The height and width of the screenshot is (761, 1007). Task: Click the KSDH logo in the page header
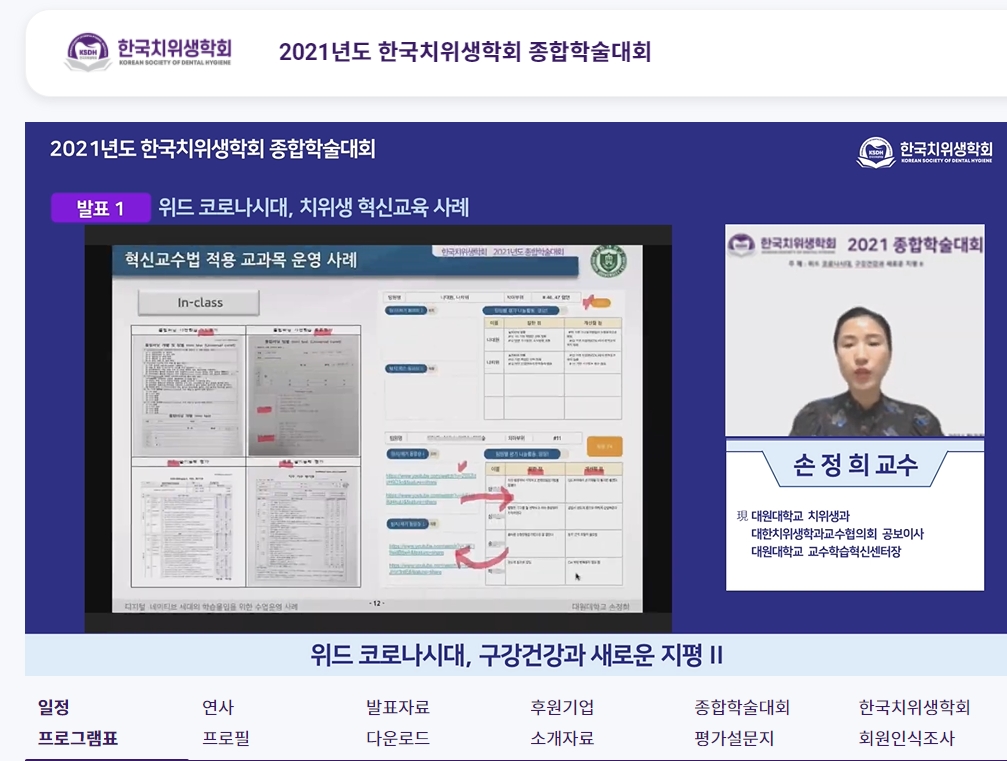pyautogui.click(x=148, y=51)
